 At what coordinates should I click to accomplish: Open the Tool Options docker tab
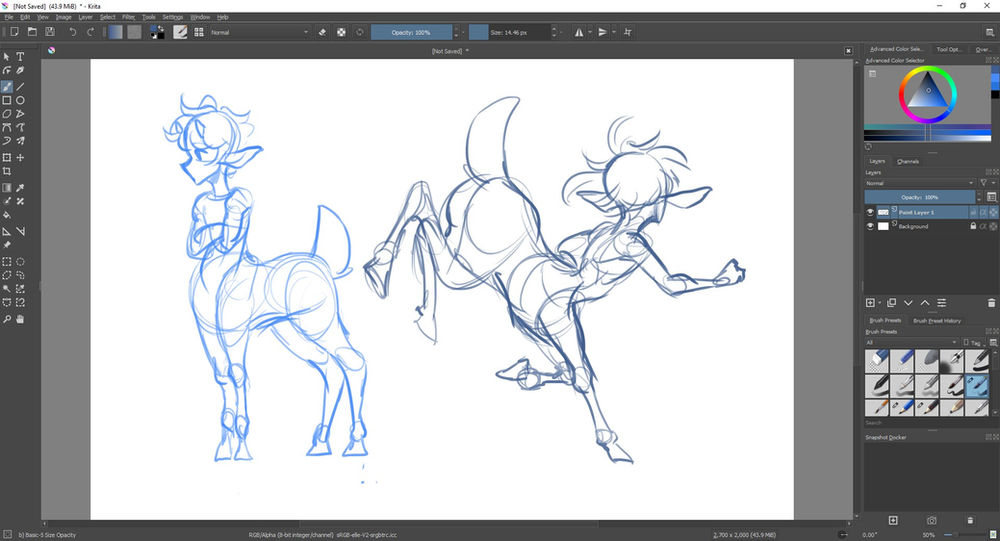click(x=949, y=49)
